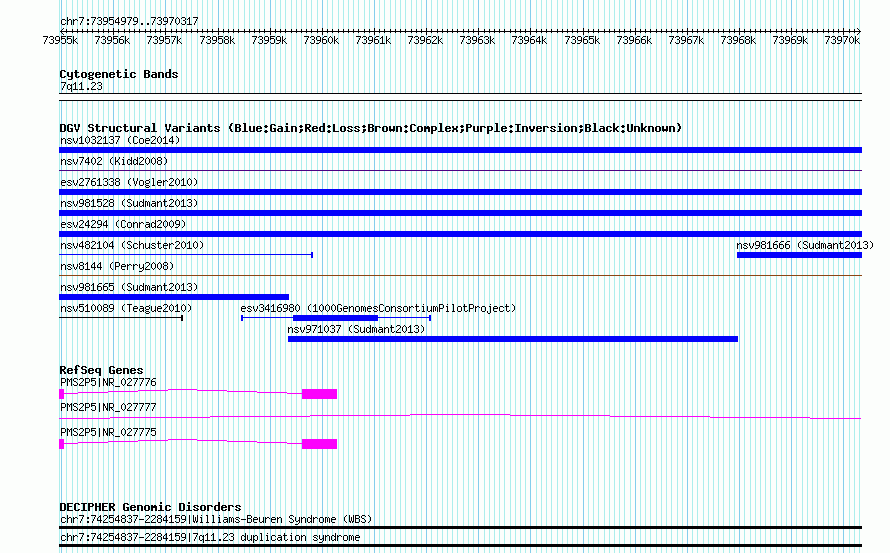
Task: Select the PMS2P5|NR_027777 transcript line
Action: [x=460, y=417]
